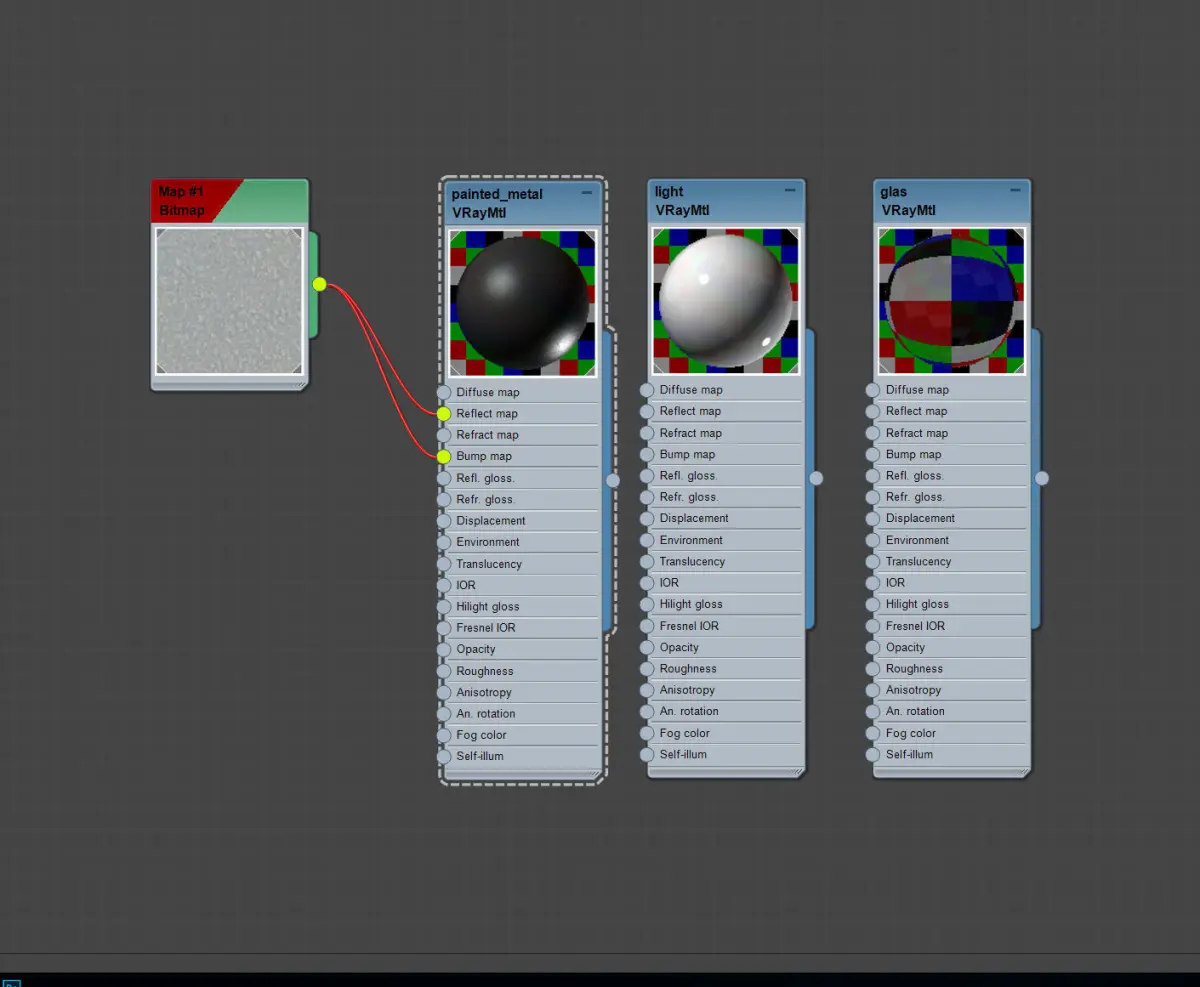Click glas node's IOR input socket
Screen dimensions: 1200x987
(x=873, y=583)
